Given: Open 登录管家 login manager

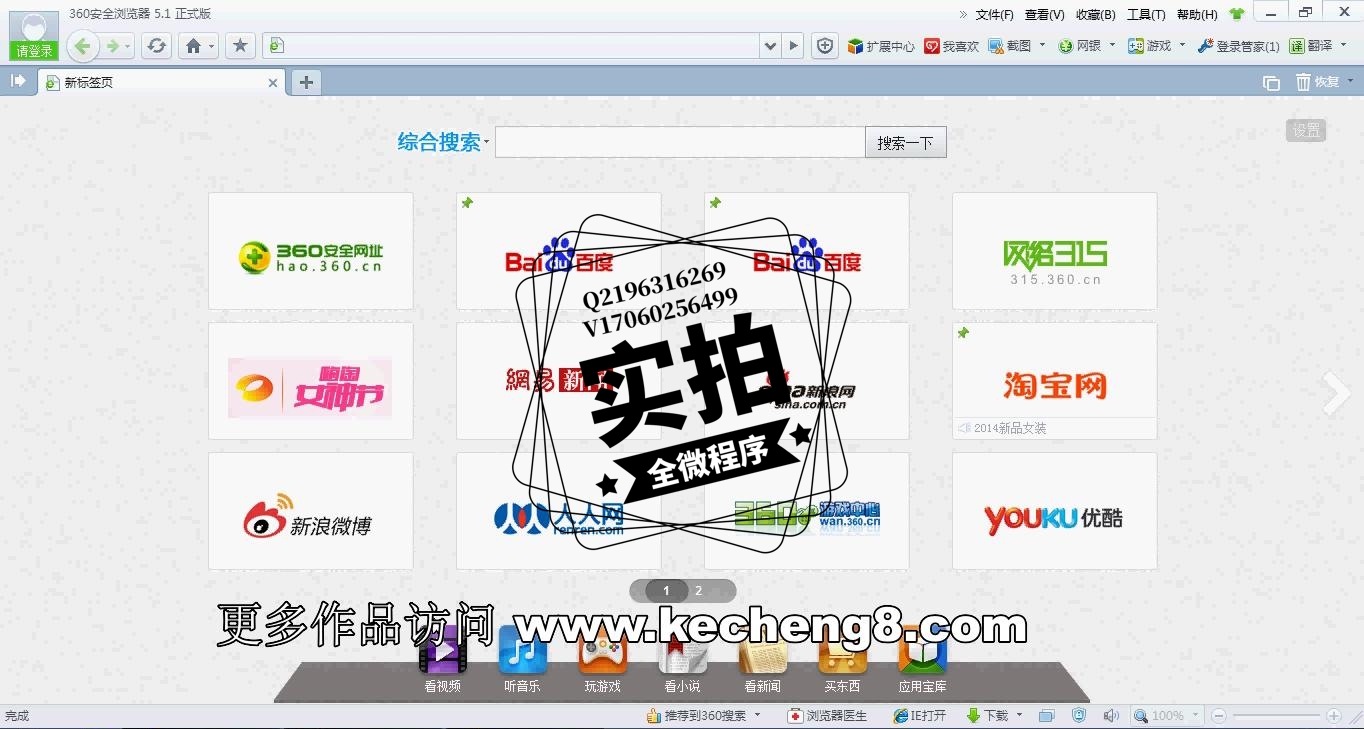Looking at the screenshot, I should pos(1238,46).
